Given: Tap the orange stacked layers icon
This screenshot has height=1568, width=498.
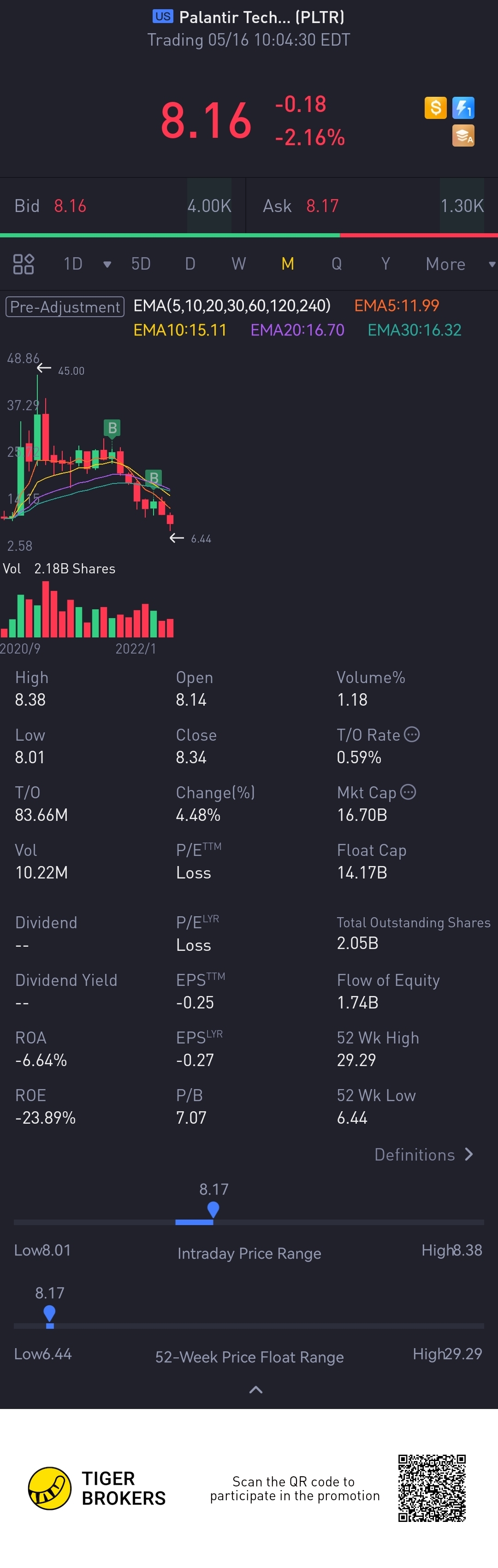Looking at the screenshot, I should (x=463, y=136).
